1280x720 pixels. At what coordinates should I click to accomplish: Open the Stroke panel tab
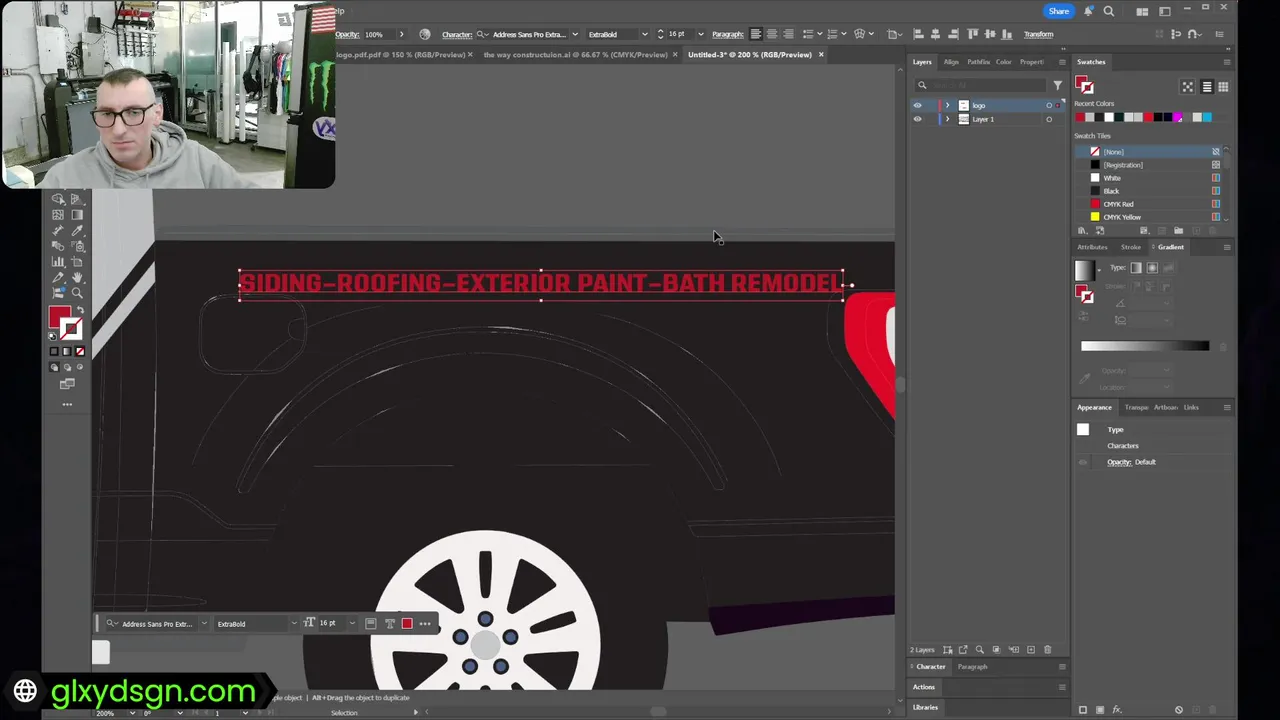[x=1130, y=247]
